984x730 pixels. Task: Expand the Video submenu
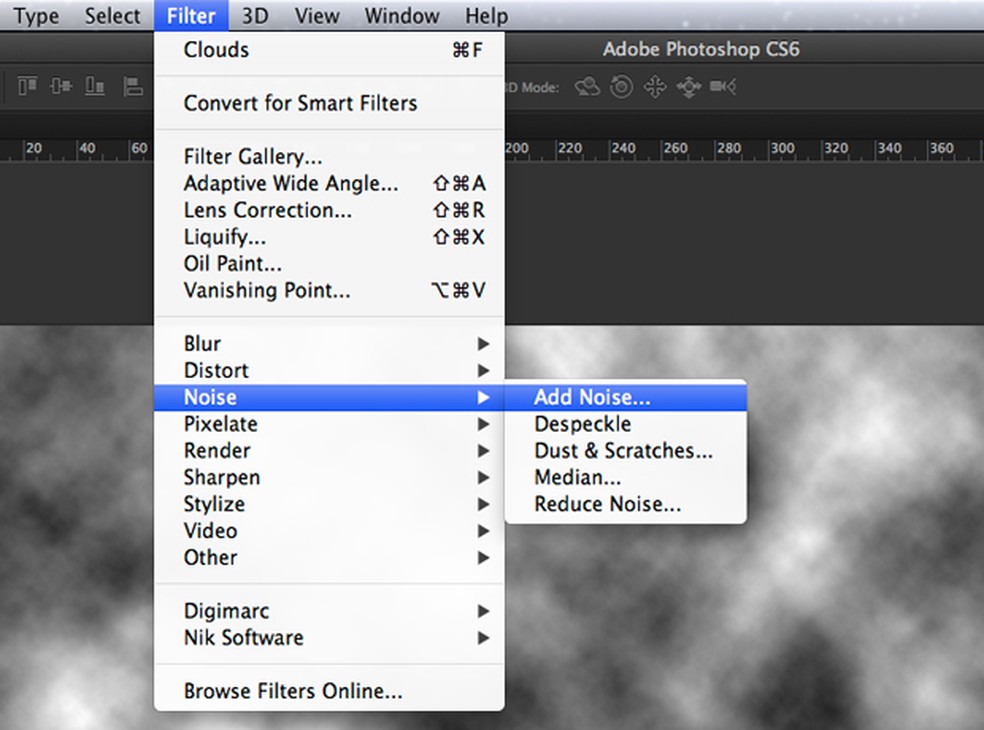[329, 531]
